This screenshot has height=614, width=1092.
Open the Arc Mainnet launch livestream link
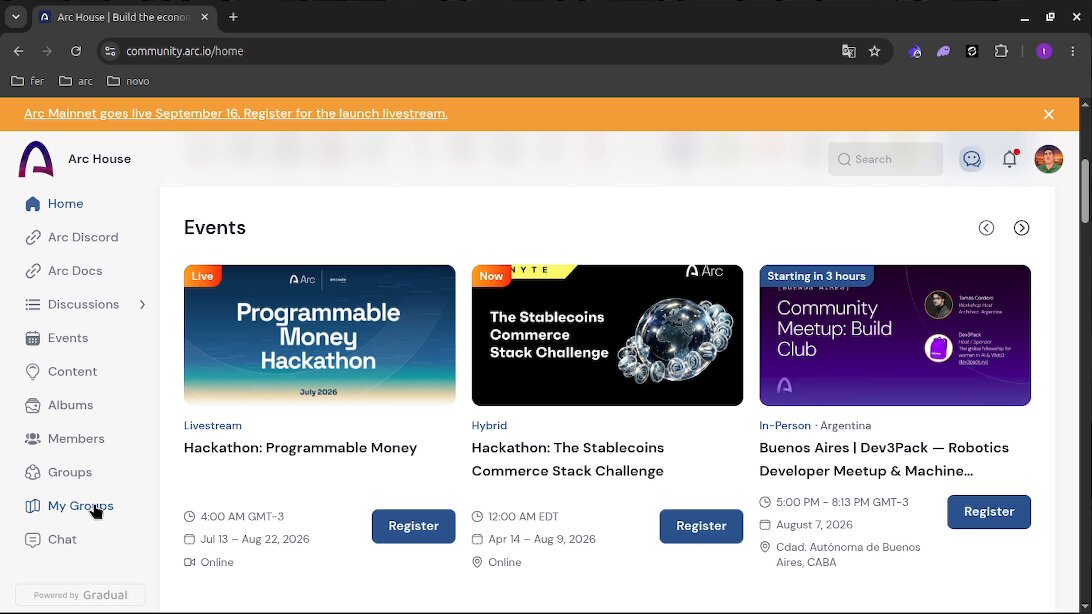click(236, 113)
